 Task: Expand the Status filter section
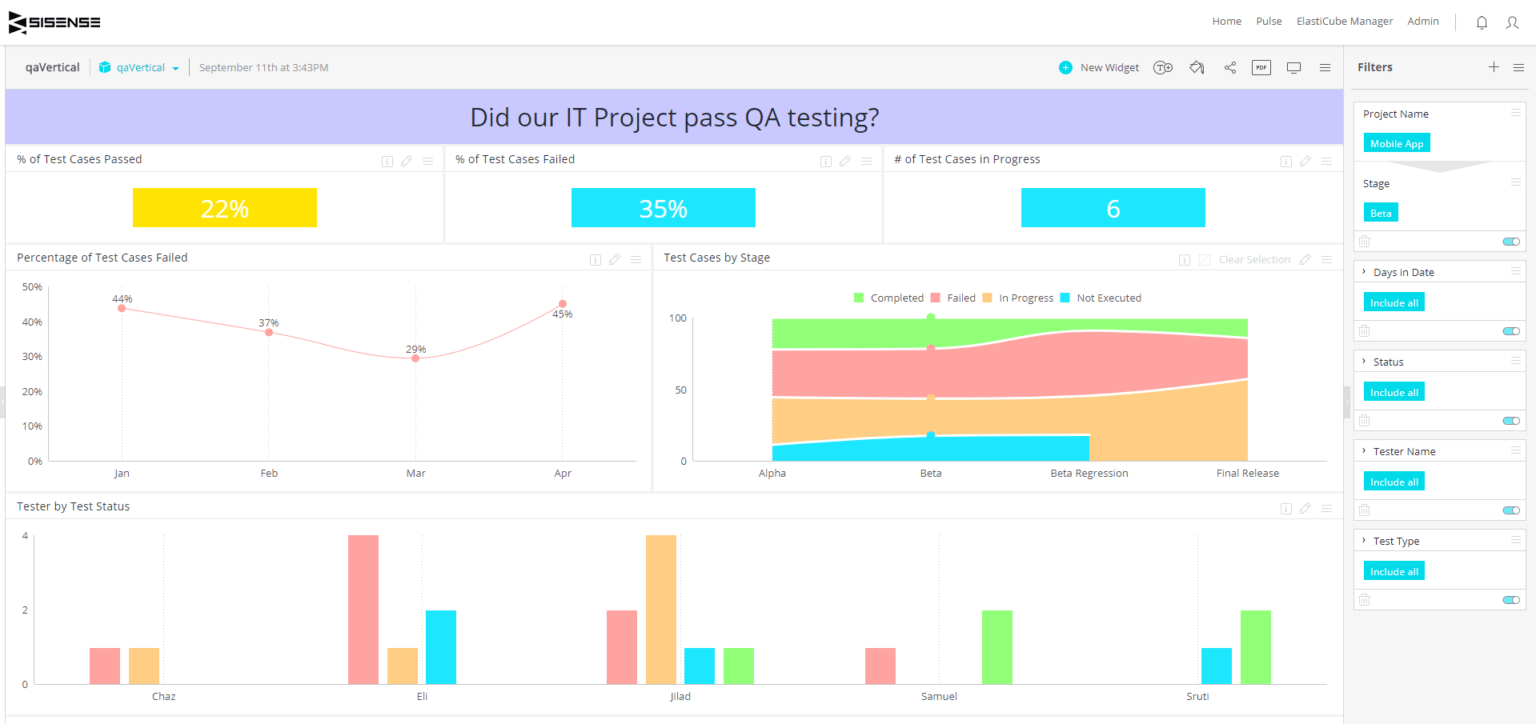pyautogui.click(x=1363, y=361)
